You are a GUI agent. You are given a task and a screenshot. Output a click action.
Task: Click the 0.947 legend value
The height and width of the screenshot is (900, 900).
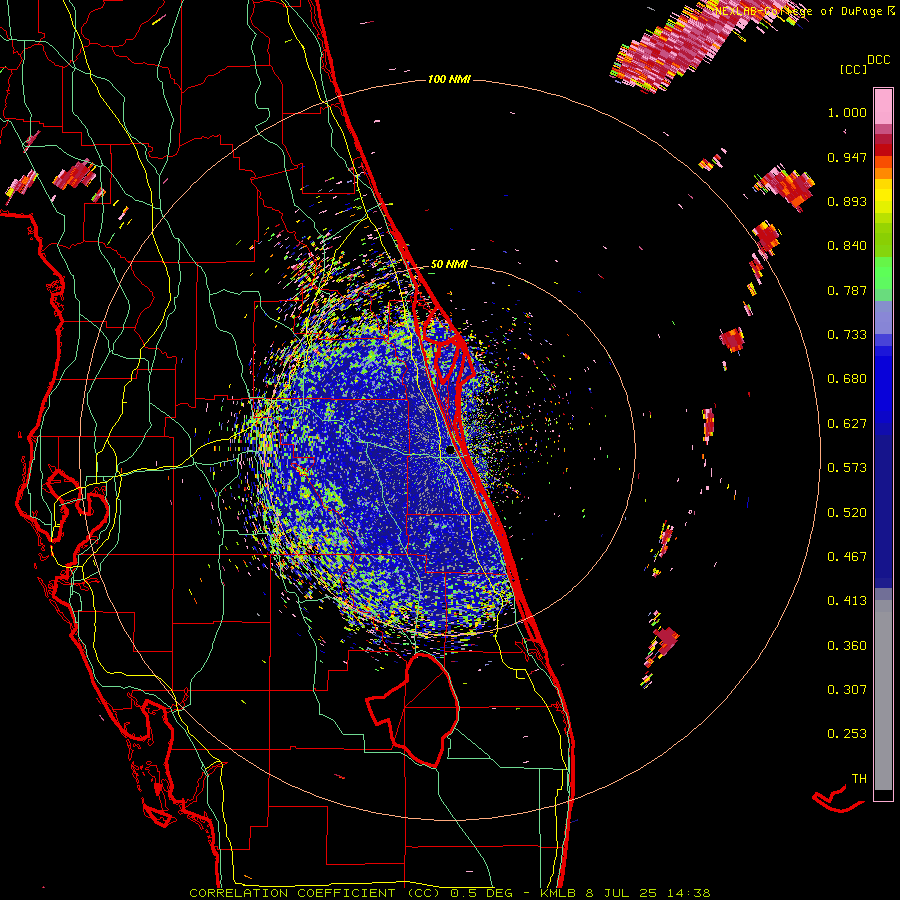pyautogui.click(x=847, y=157)
